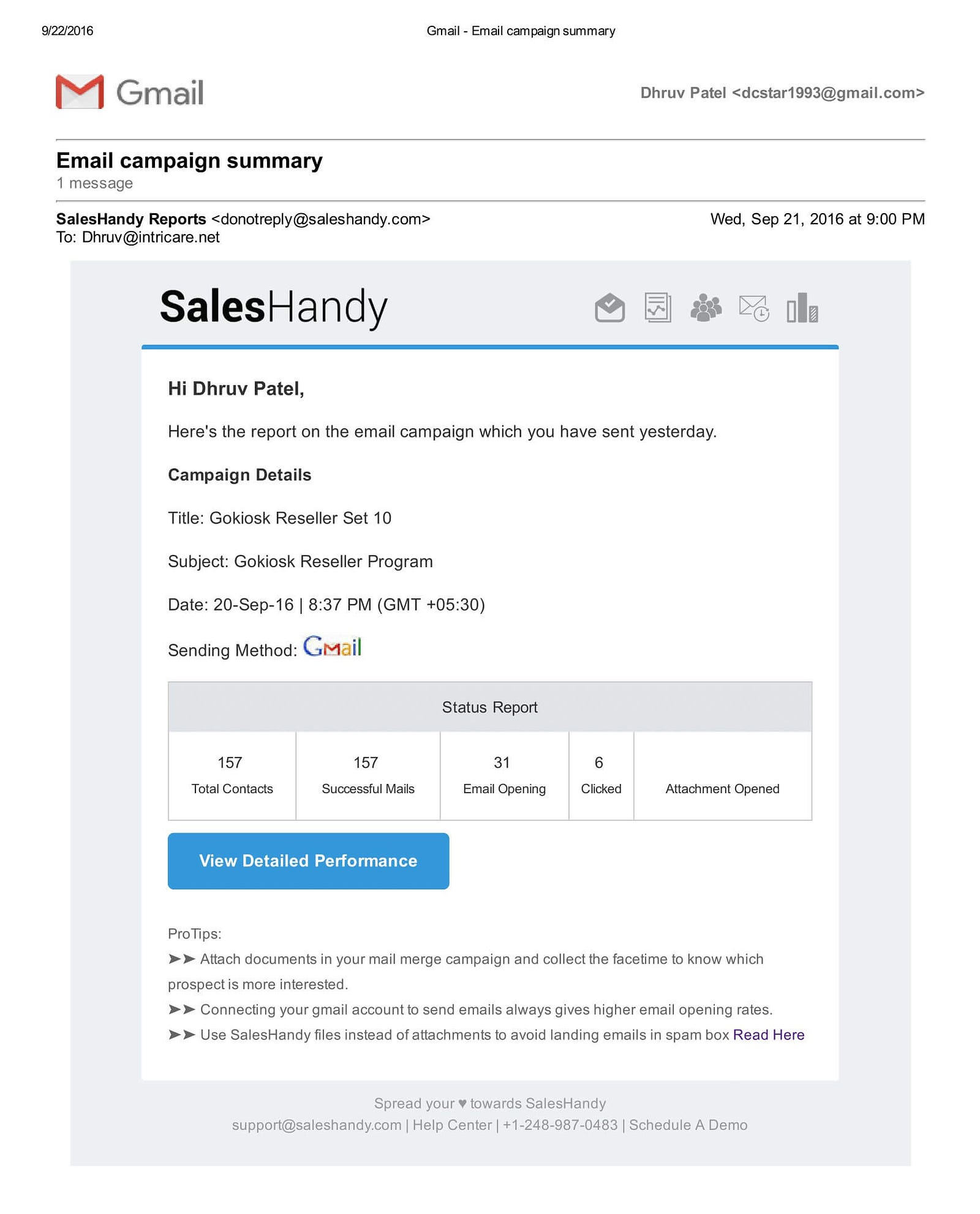Click the email tracking envelope-with-checkmark icon
The width and height of the screenshot is (980, 1214).
(x=609, y=307)
